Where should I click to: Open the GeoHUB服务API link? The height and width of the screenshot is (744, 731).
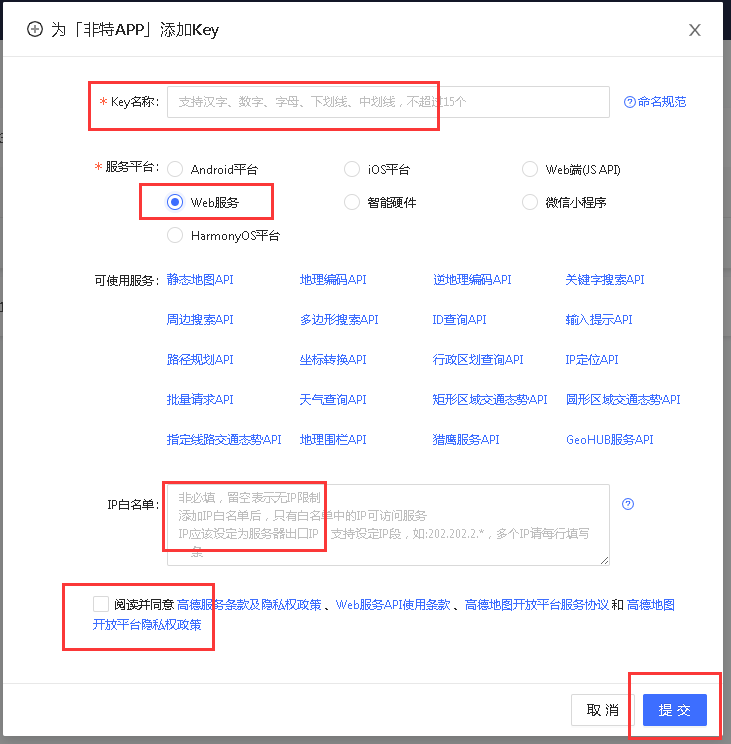tap(609, 440)
